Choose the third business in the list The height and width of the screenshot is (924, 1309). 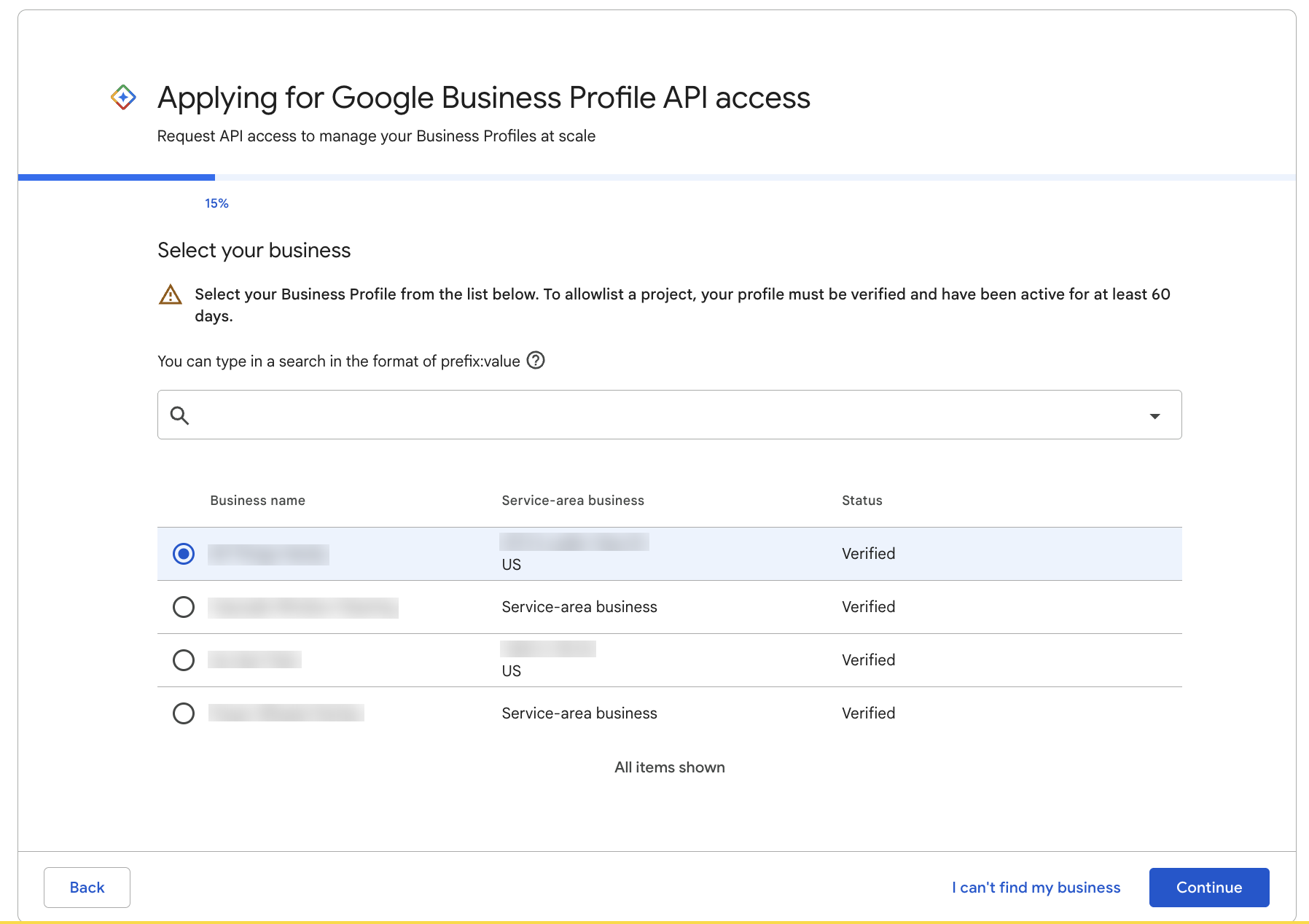[x=184, y=660]
